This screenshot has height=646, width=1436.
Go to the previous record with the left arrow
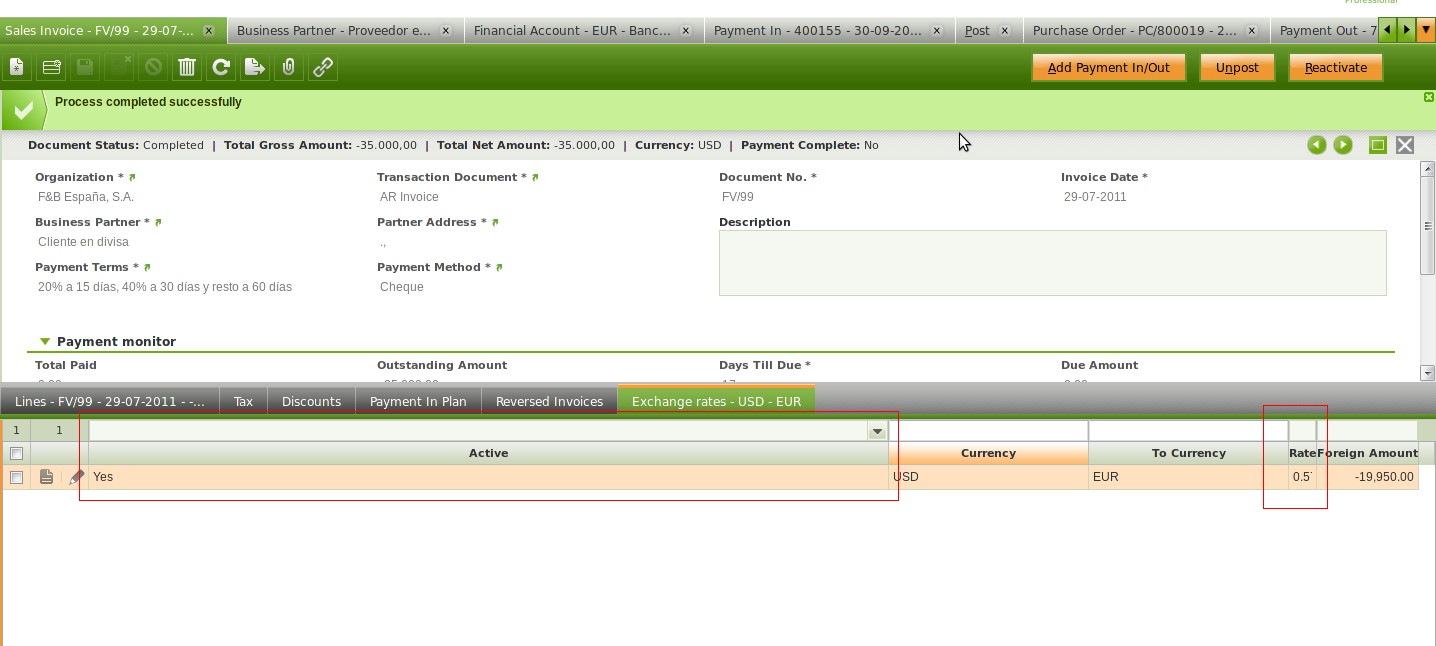point(1317,145)
